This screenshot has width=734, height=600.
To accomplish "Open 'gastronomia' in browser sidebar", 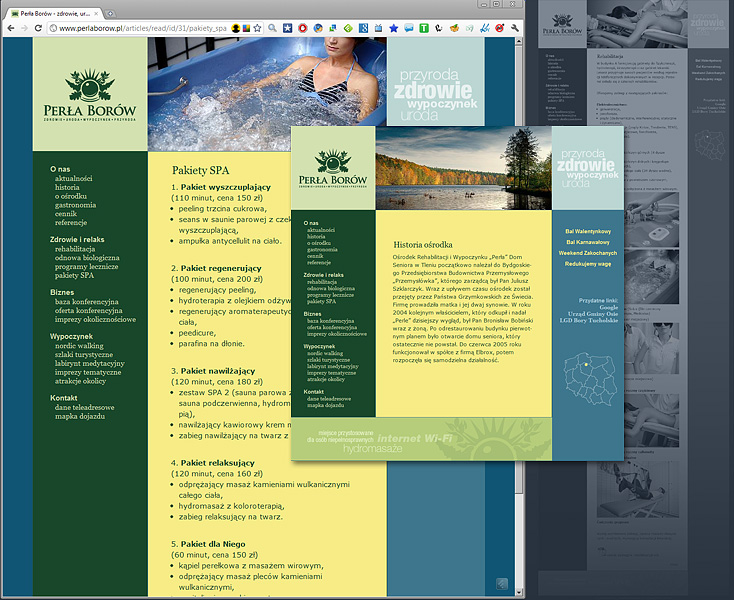I will point(75,205).
